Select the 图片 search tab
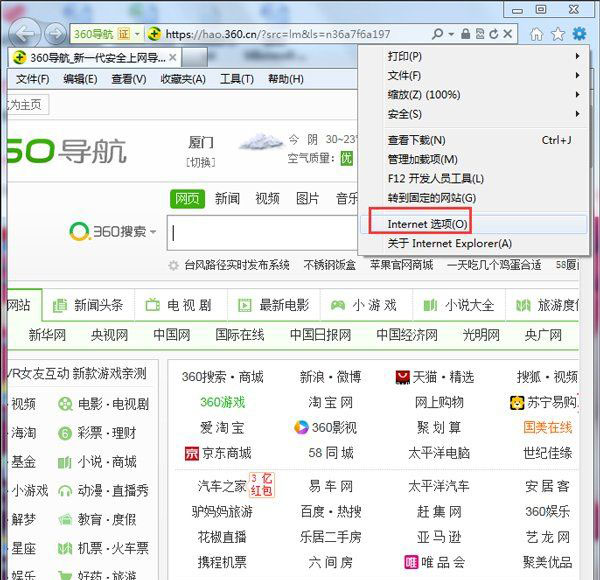Image resolution: width=600 pixels, height=580 pixels. [x=307, y=199]
